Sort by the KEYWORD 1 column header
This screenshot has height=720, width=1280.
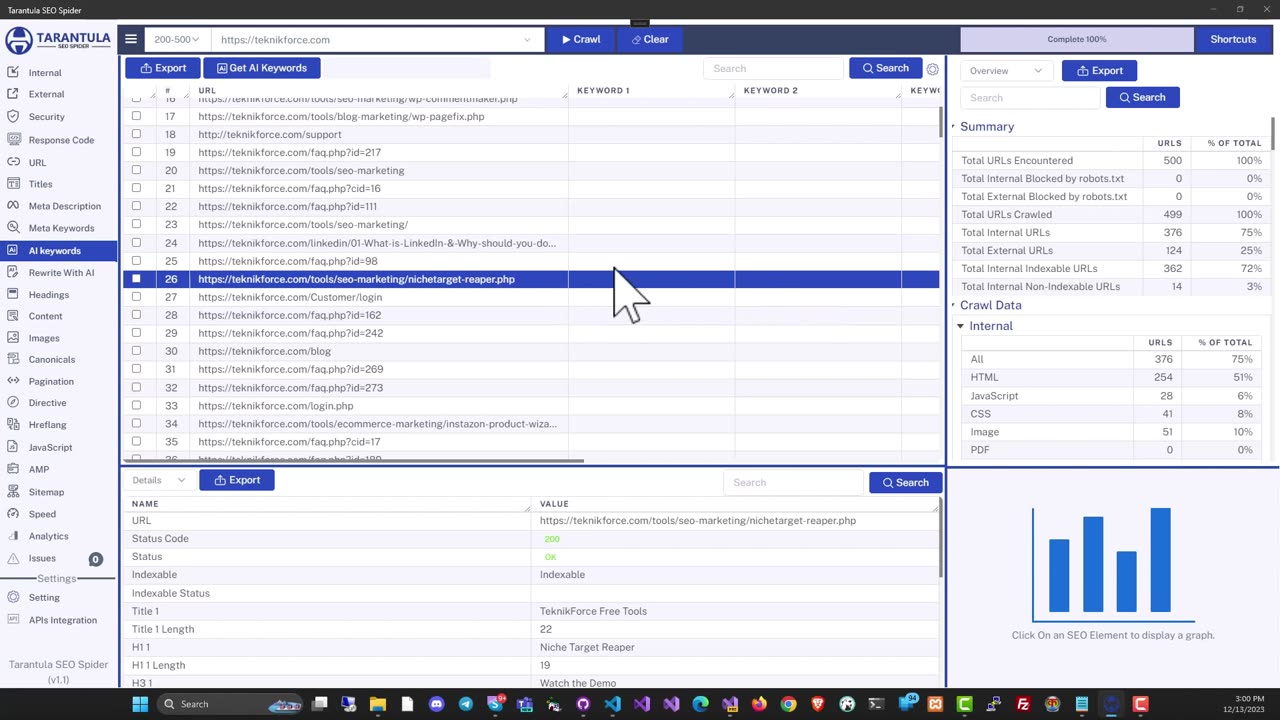pos(603,90)
